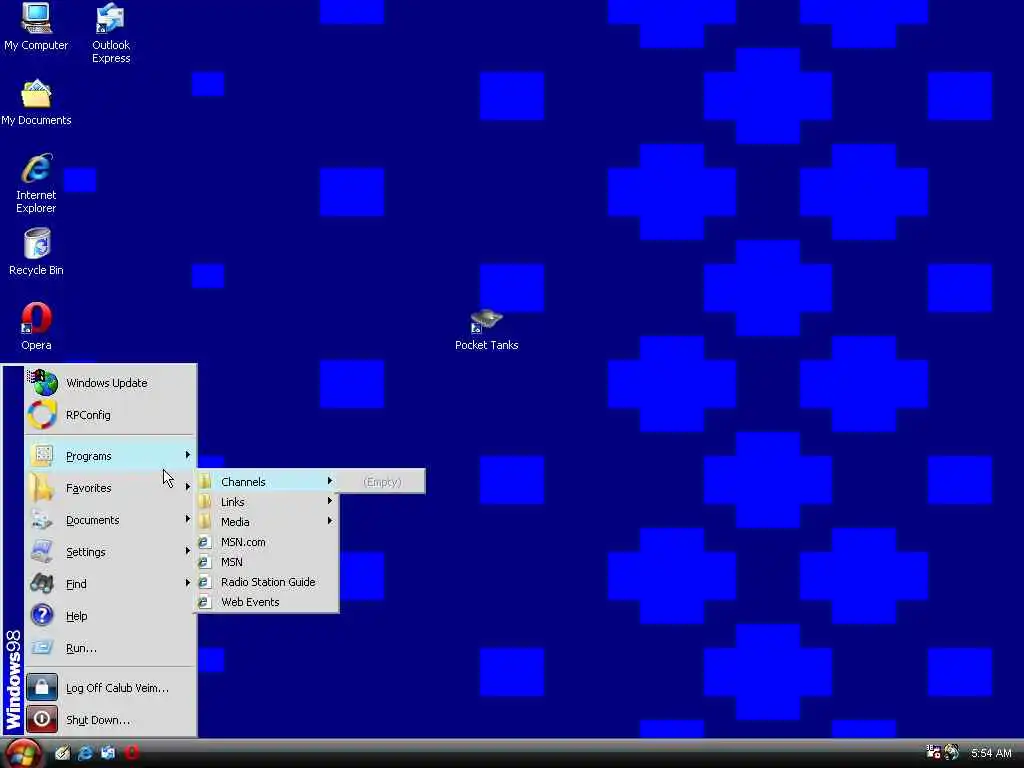Screen dimensions: 1024x768
Task: Open the MSN favorite link
Action: [267, 562]
